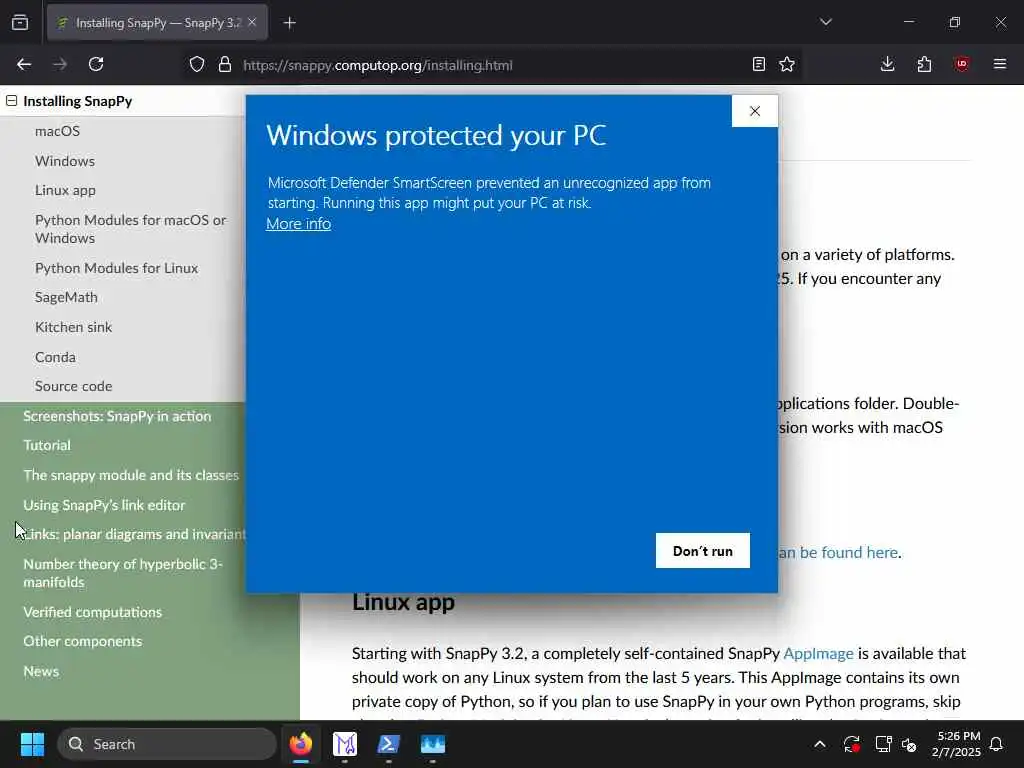Open the Firefox hamburger menu

tap(1000, 64)
